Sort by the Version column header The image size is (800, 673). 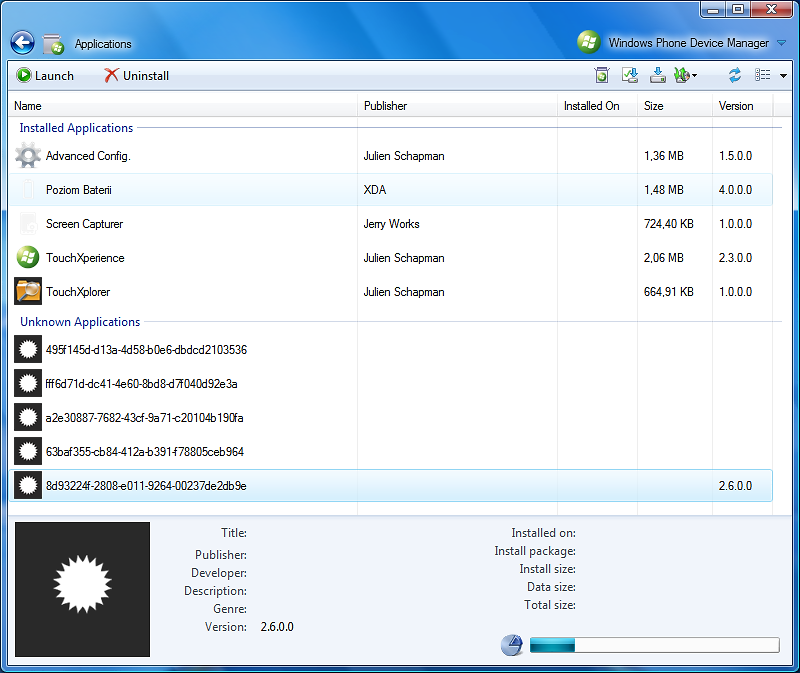tap(743, 106)
